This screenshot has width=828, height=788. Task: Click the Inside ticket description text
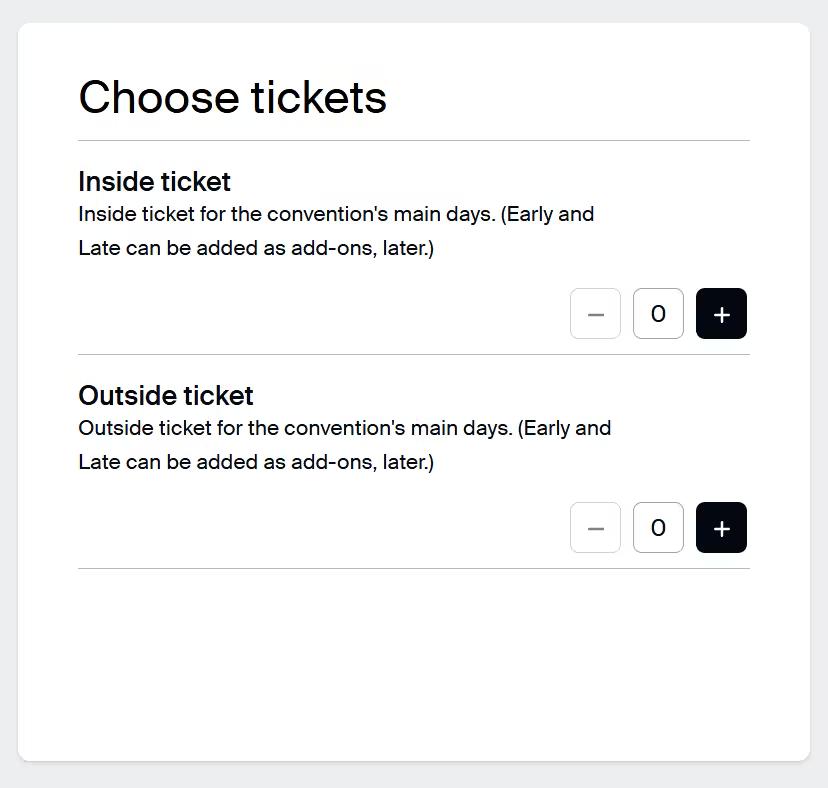click(x=336, y=231)
